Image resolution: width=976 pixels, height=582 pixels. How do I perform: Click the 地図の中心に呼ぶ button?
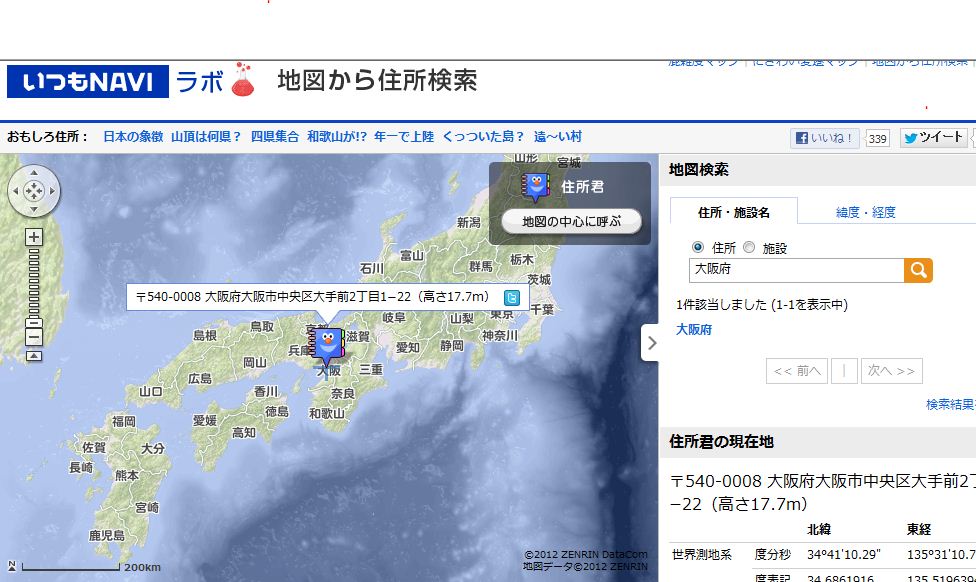coord(571,222)
